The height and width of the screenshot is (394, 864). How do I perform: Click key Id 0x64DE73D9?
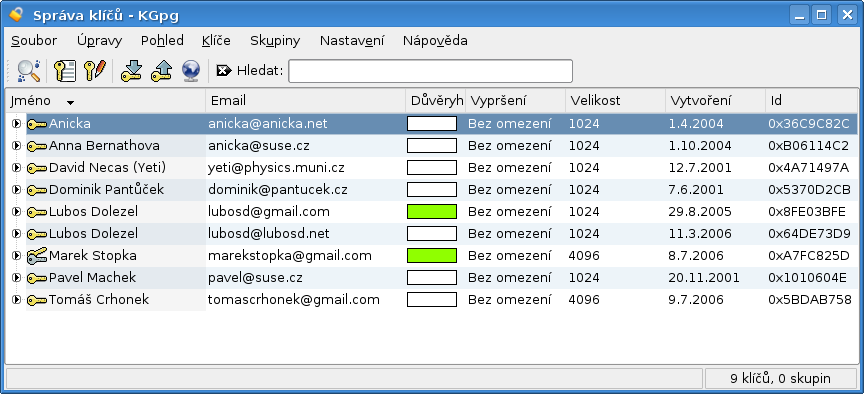(x=809, y=234)
